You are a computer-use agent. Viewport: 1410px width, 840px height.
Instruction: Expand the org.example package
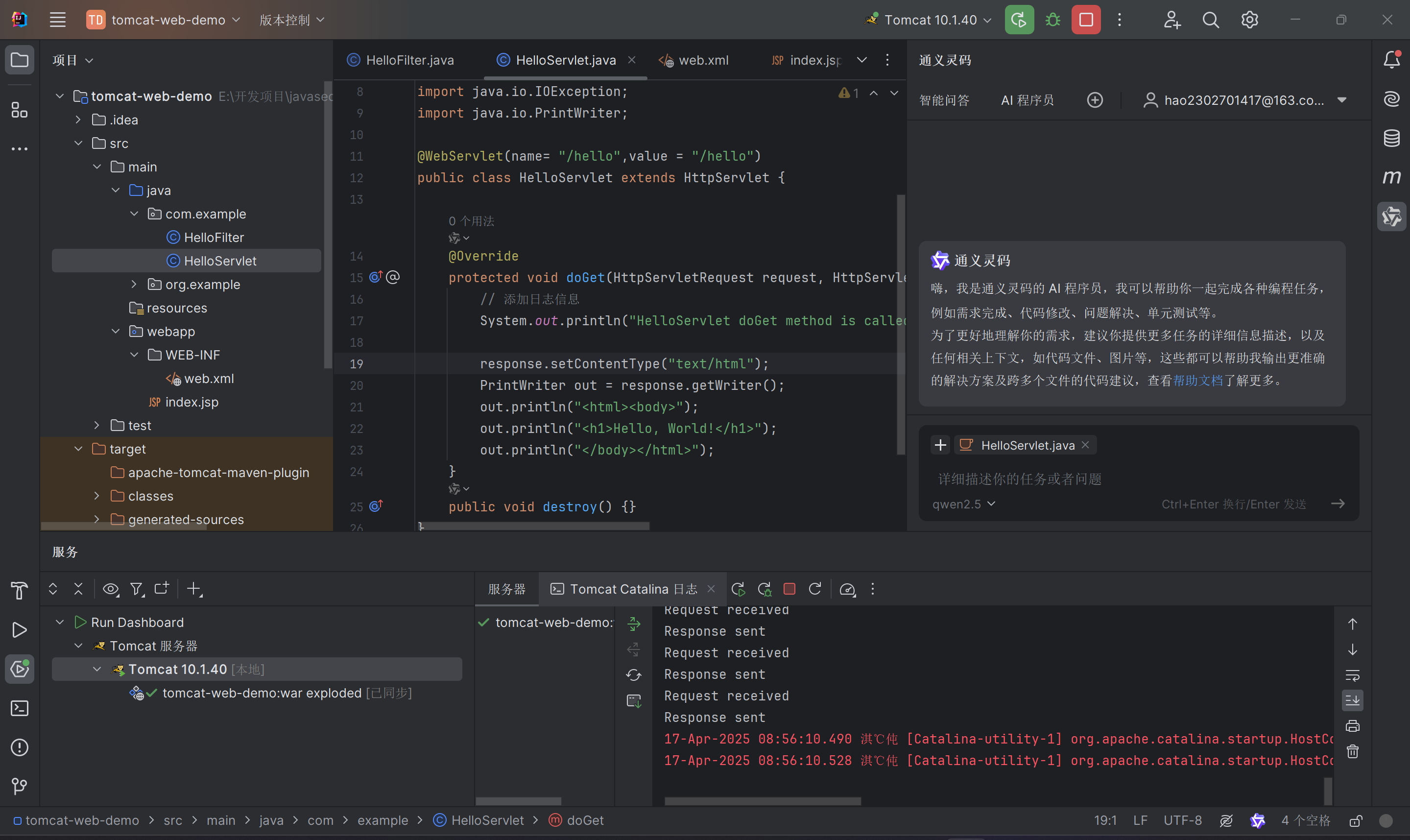[134, 284]
